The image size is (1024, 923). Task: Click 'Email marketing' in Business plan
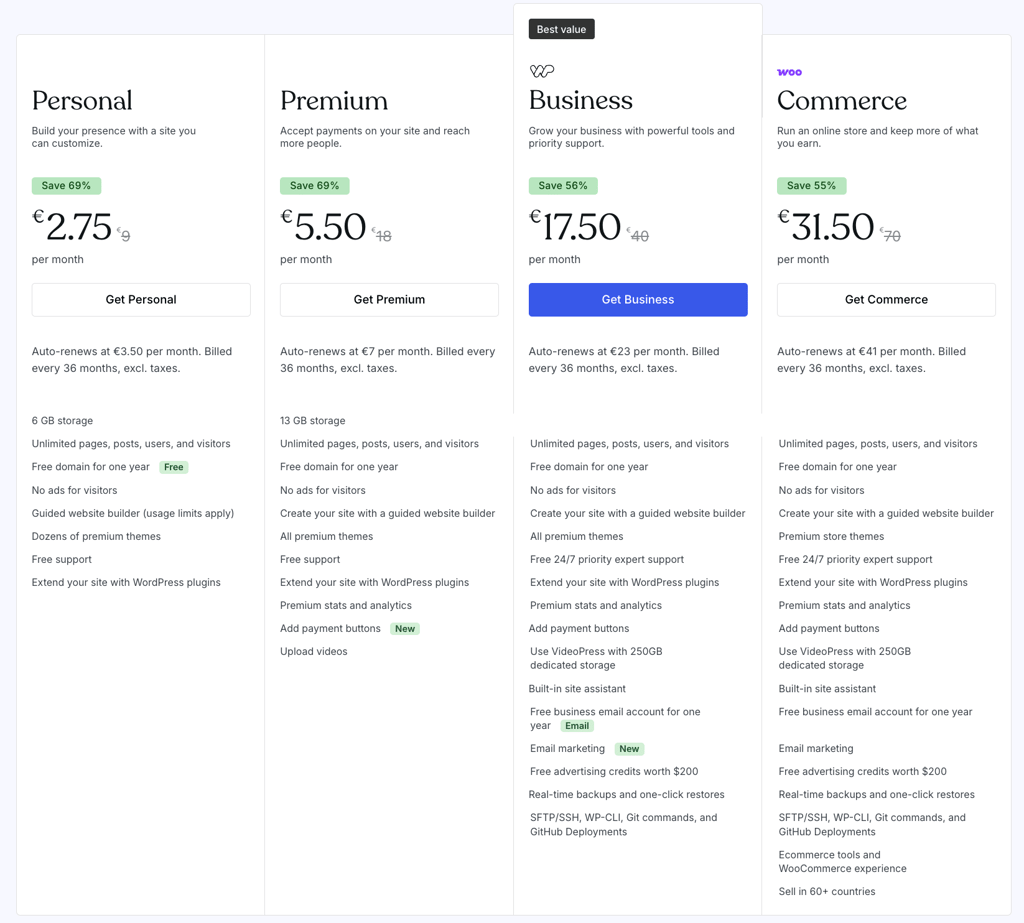tap(568, 749)
